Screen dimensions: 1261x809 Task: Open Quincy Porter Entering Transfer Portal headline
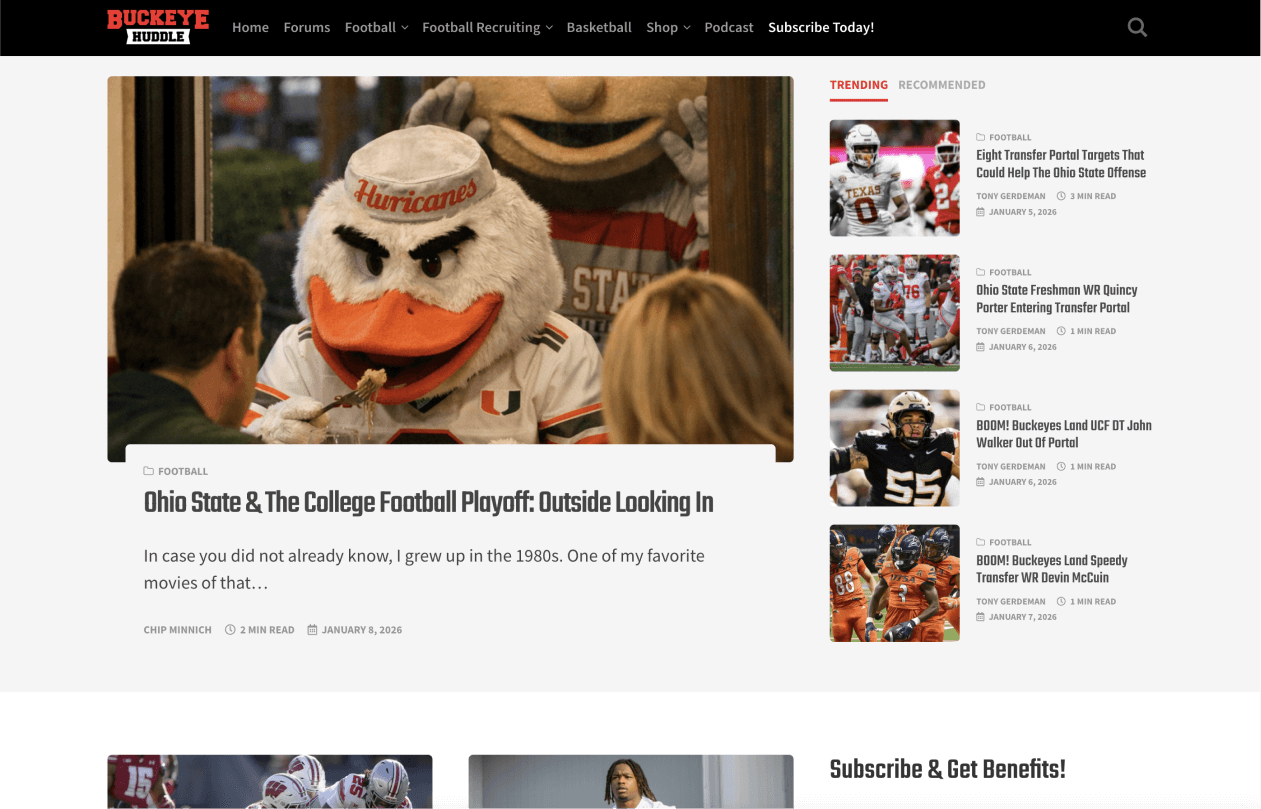point(1057,299)
